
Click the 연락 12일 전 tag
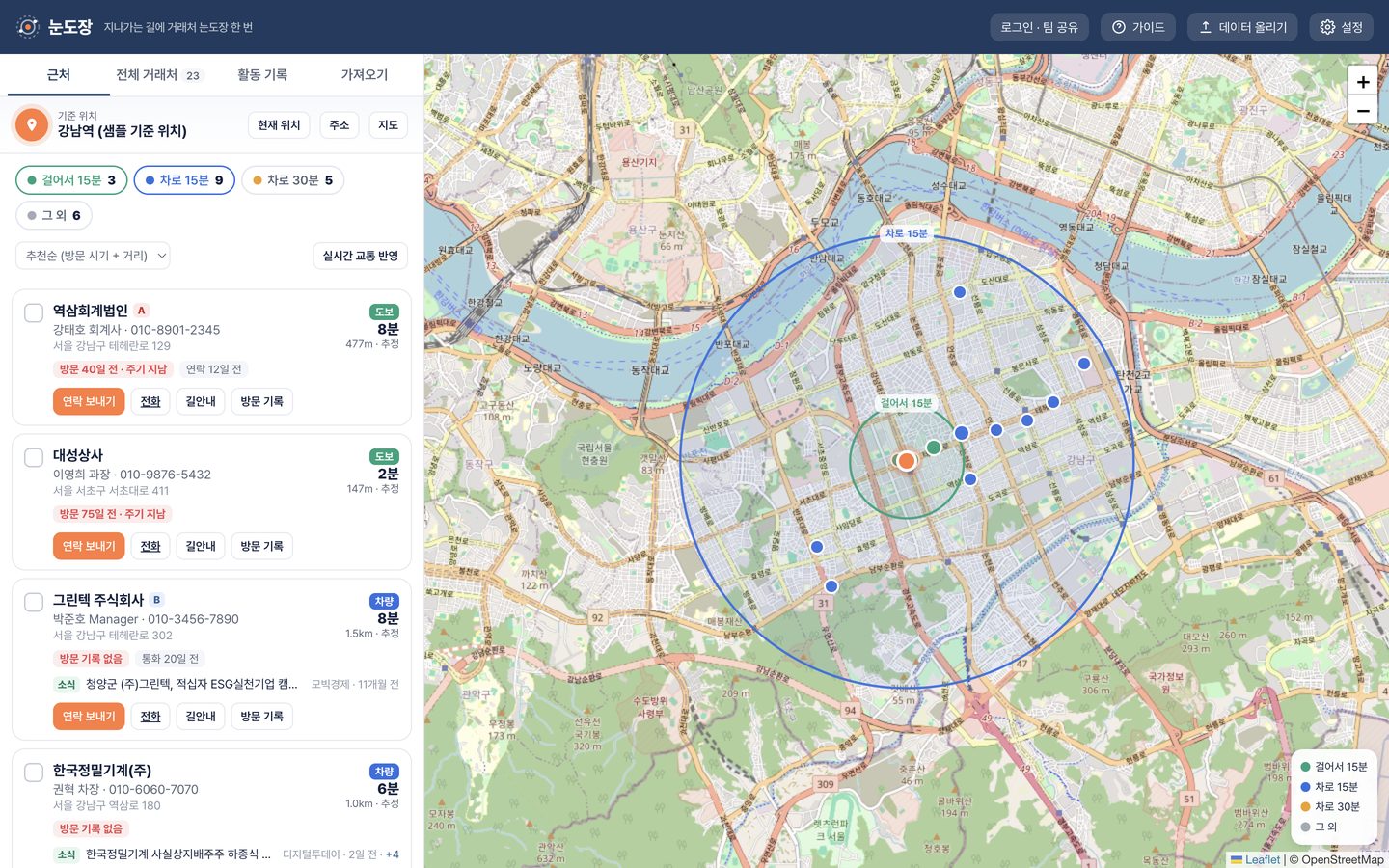[214, 369]
